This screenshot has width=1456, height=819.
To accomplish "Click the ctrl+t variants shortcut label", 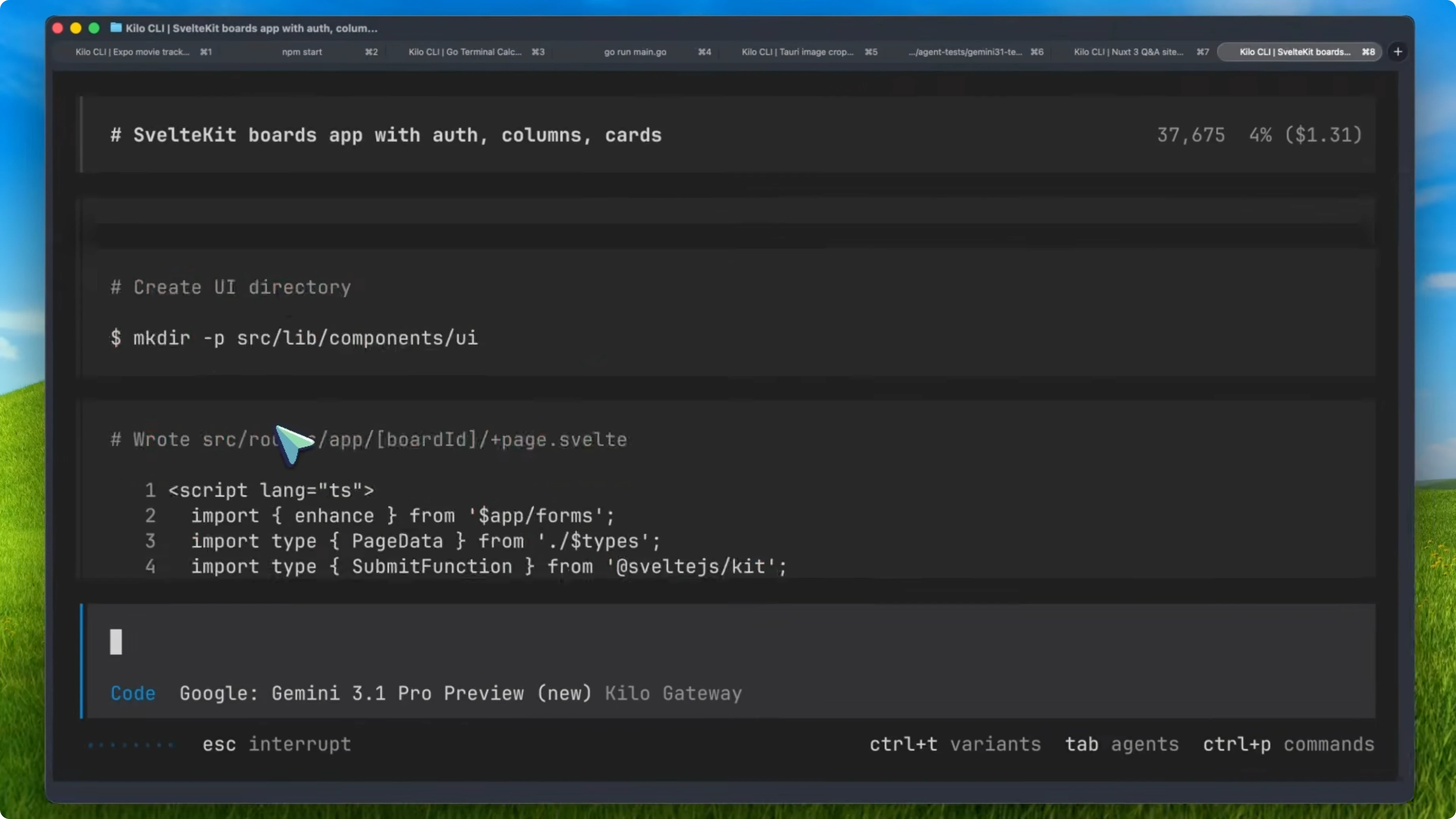I will [955, 745].
